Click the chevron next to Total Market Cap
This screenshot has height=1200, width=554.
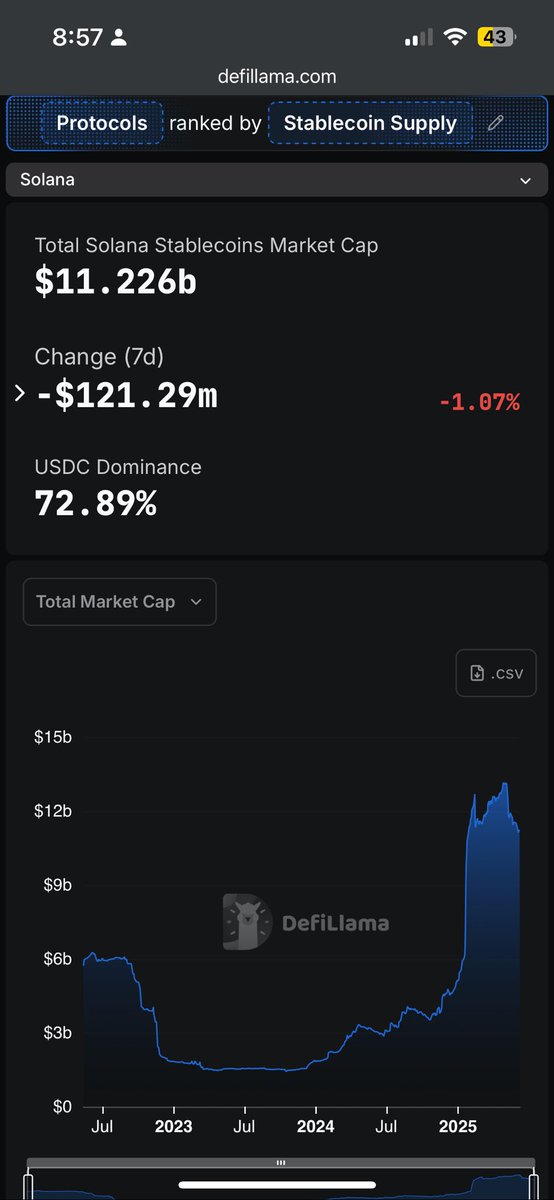tap(196, 602)
